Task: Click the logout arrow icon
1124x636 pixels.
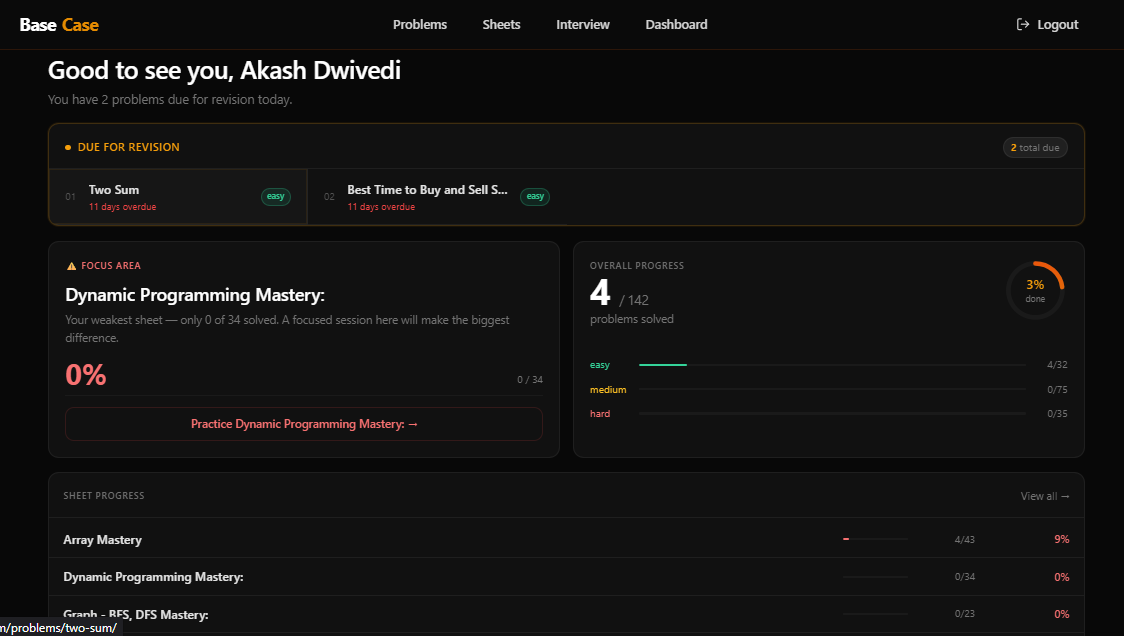Action: pos(1023,24)
